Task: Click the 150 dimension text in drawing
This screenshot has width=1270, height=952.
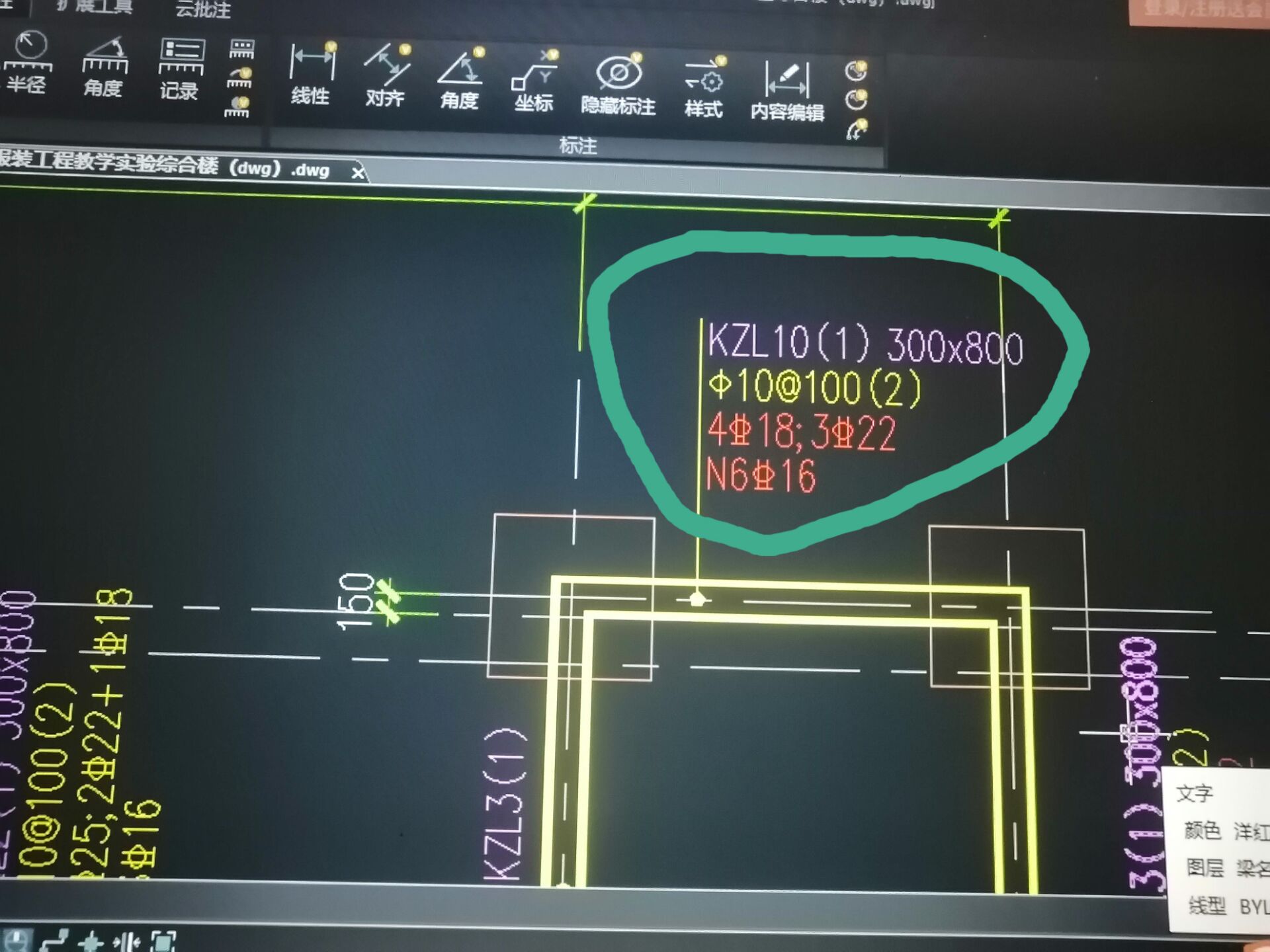Action: tap(356, 602)
